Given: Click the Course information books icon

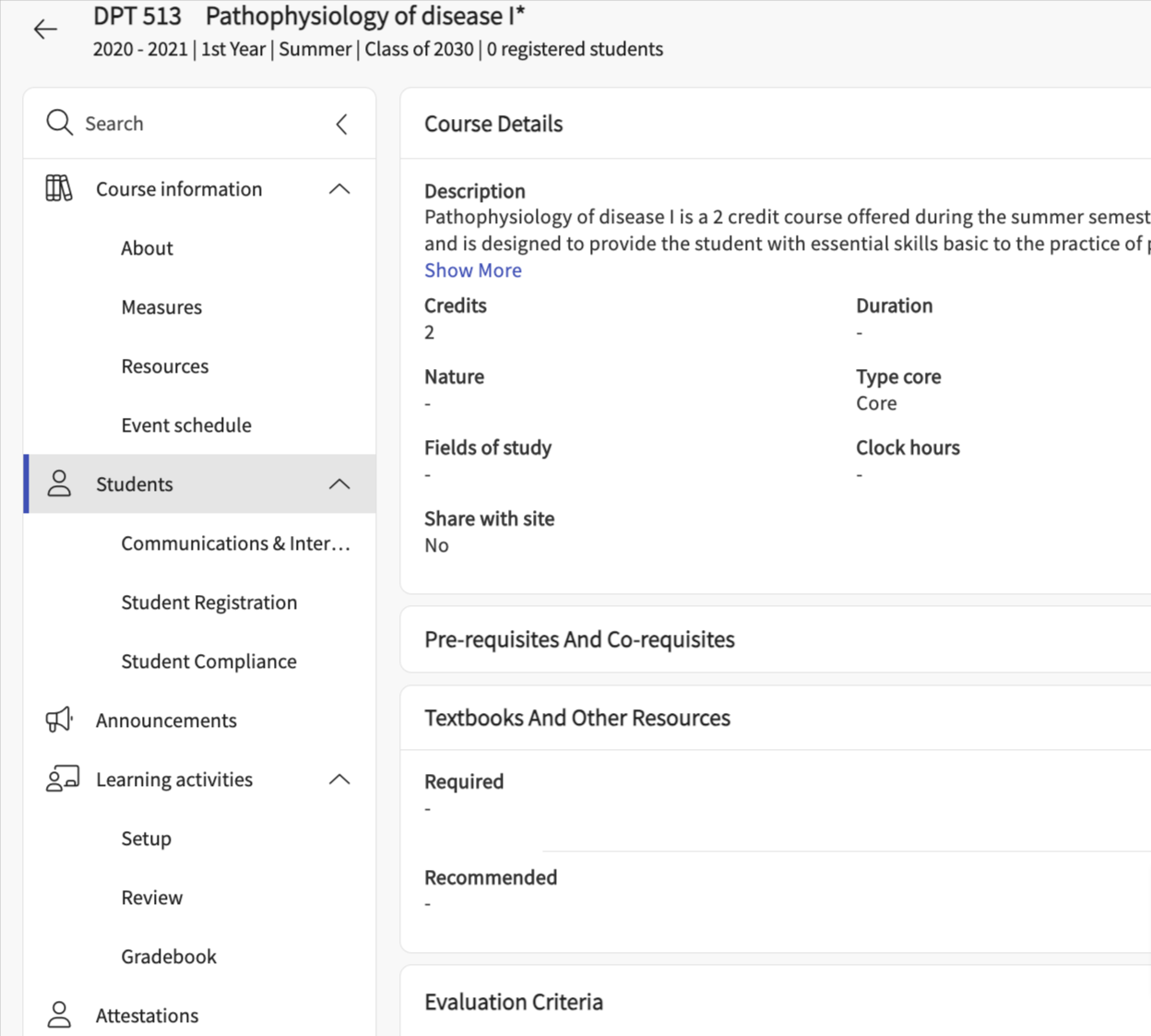Looking at the screenshot, I should click(59, 189).
